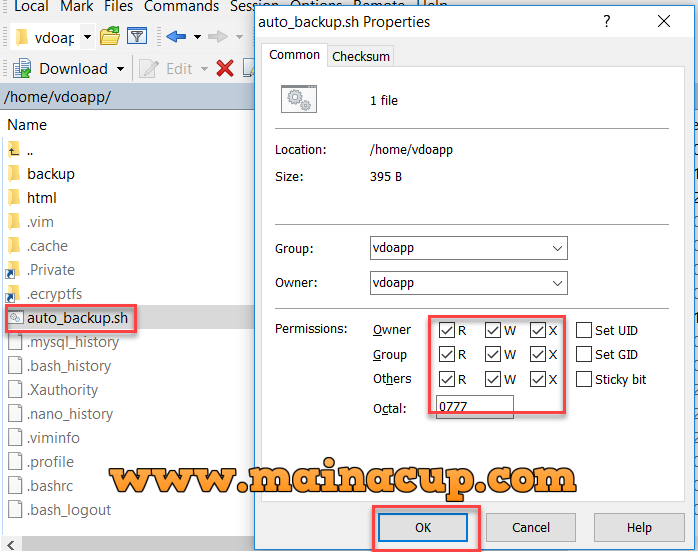Screen dimensions: 698x552
Task: Expand the back history dropdown arrow
Action: click(x=197, y=37)
